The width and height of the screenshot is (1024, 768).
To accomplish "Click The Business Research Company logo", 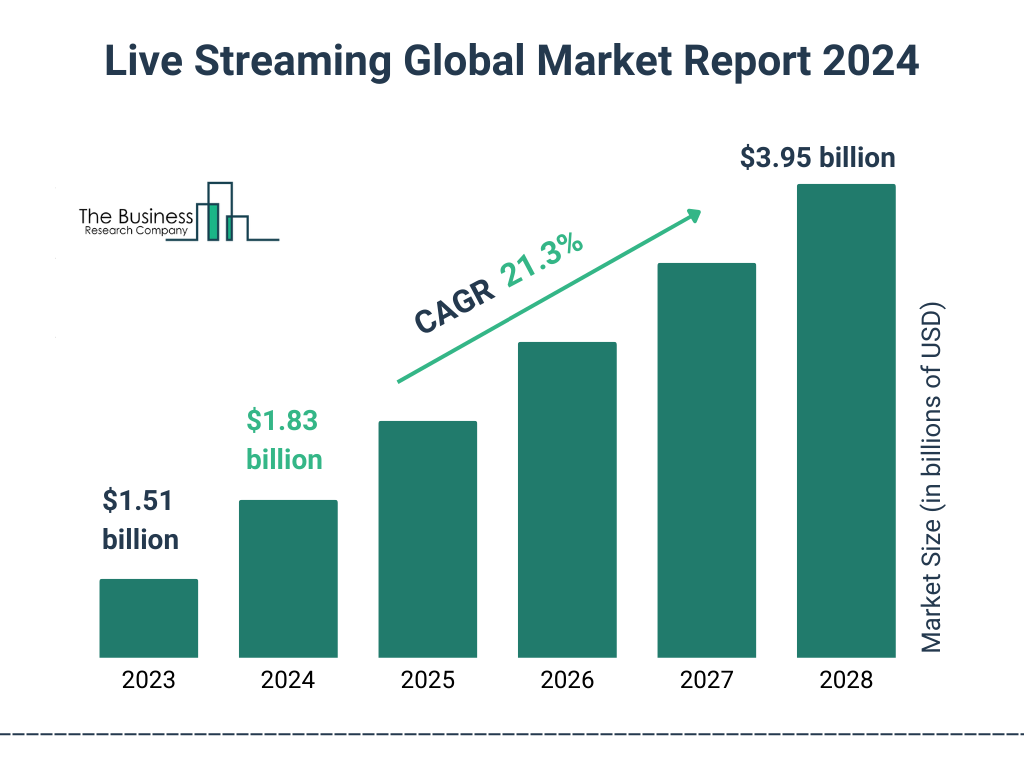I will click(x=179, y=212).
